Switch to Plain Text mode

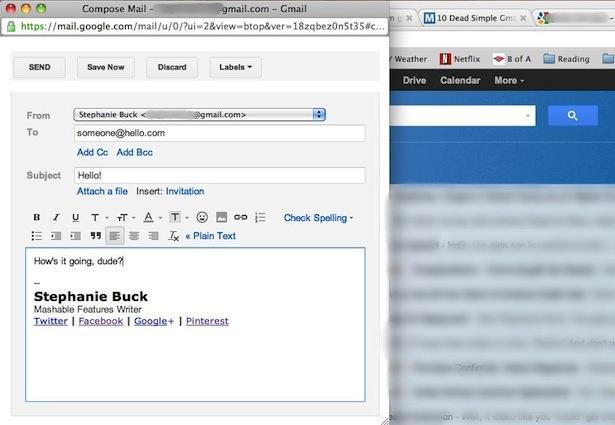coord(211,236)
